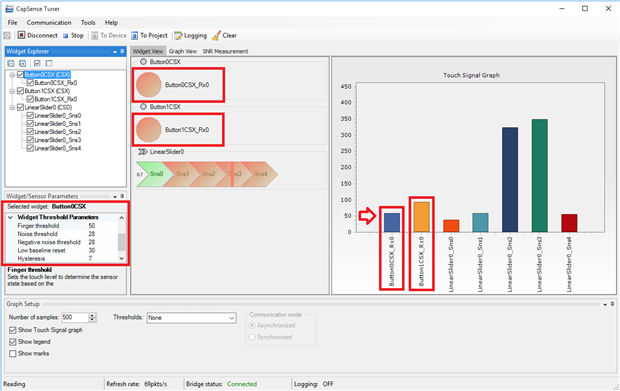Select slider segment Sns4
This screenshot has height=391, width=620.
pyautogui.click(x=261, y=174)
